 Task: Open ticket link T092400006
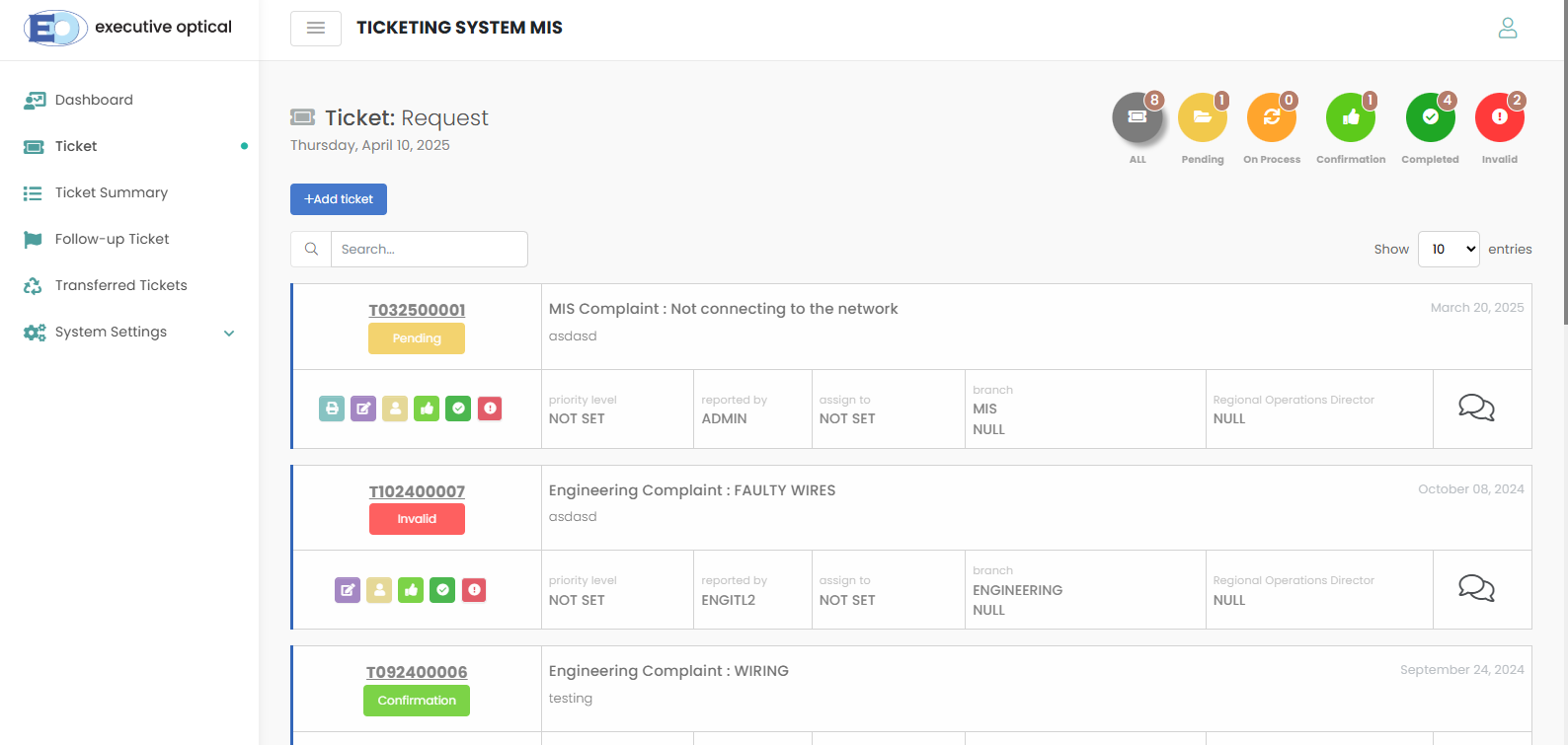click(x=417, y=672)
